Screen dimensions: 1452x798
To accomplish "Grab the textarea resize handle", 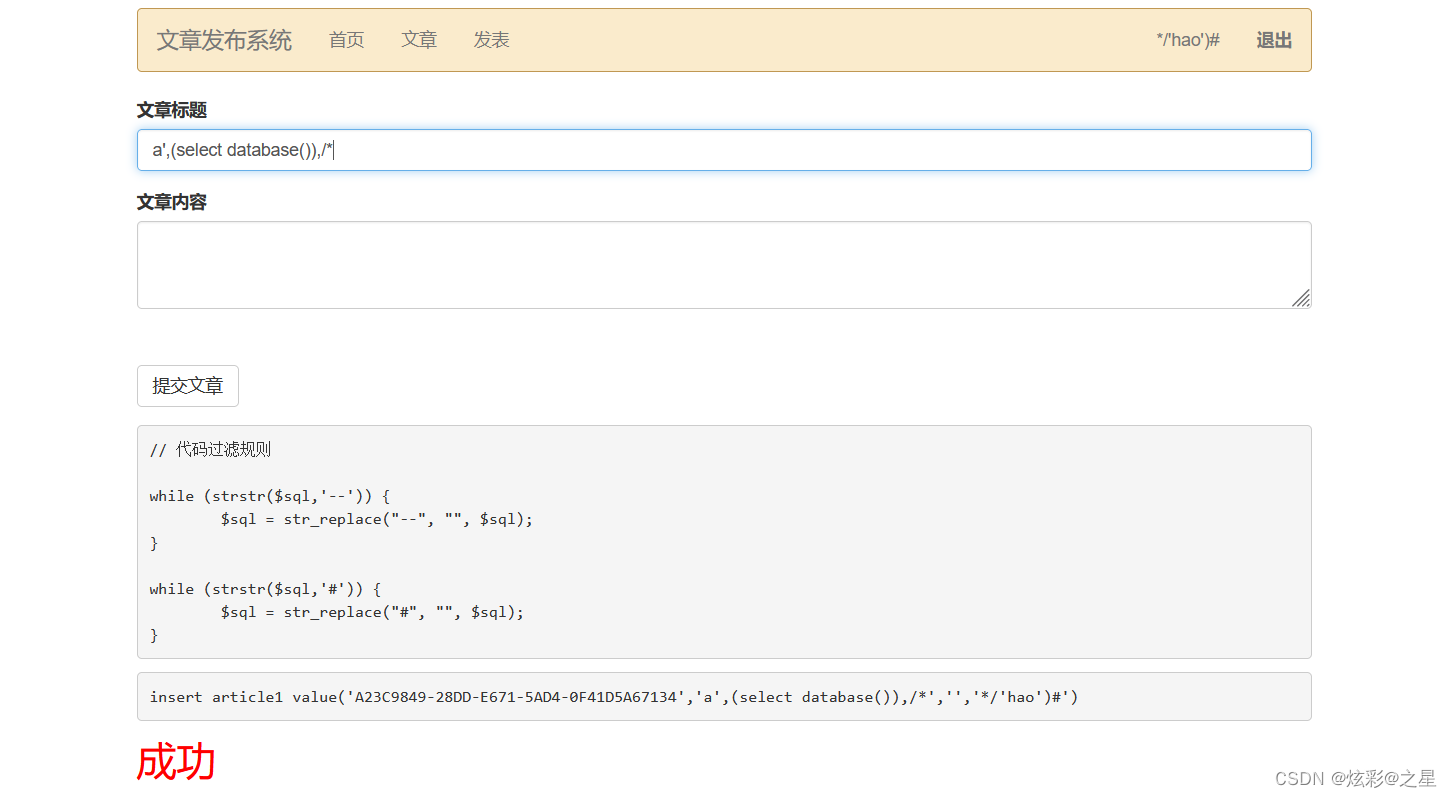I will [1301, 298].
